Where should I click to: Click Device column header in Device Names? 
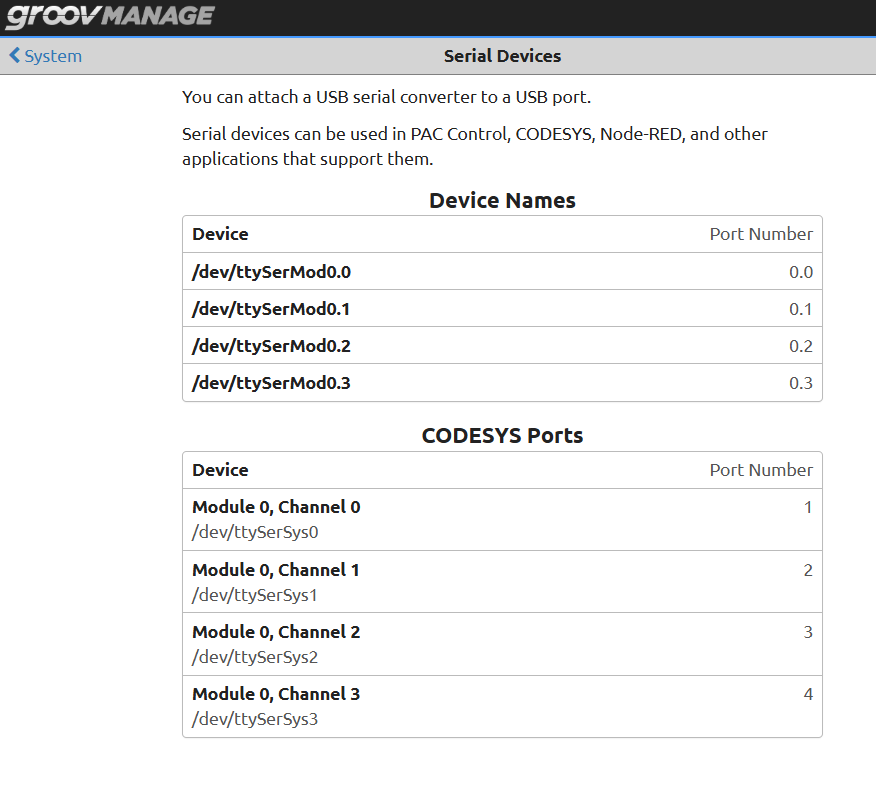click(220, 234)
